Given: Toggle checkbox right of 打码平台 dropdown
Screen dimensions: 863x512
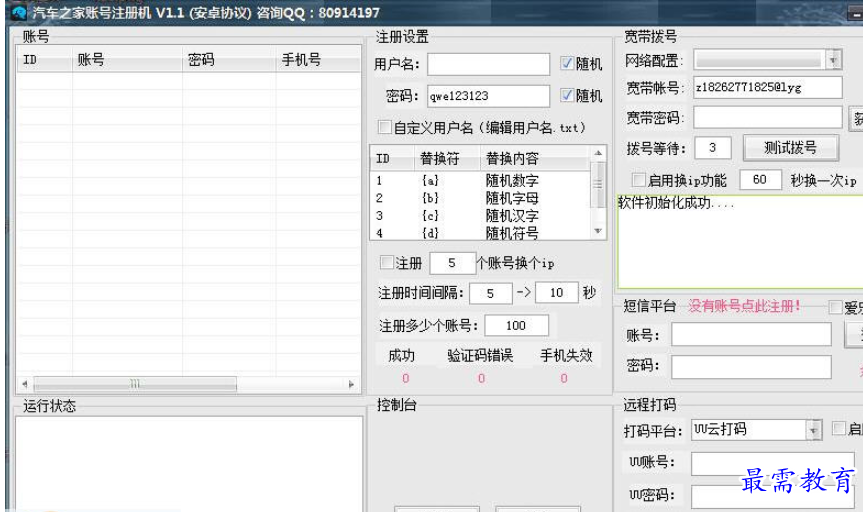Looking at the screenshot, I should click(839, 428).
